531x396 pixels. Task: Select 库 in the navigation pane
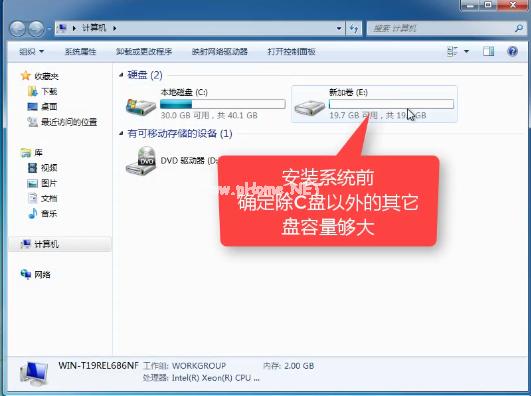[x=31, y=153]
